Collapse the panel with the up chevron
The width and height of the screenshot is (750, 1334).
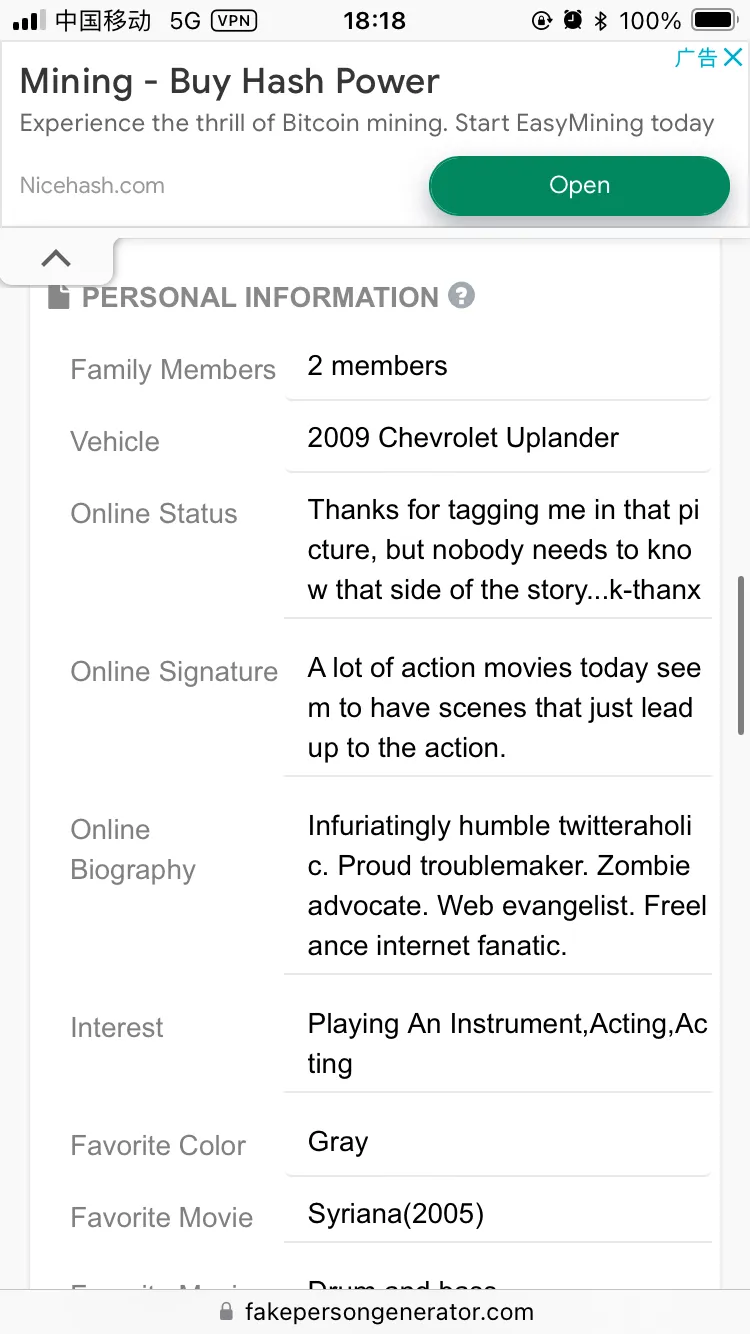click(x=56, y=259)
